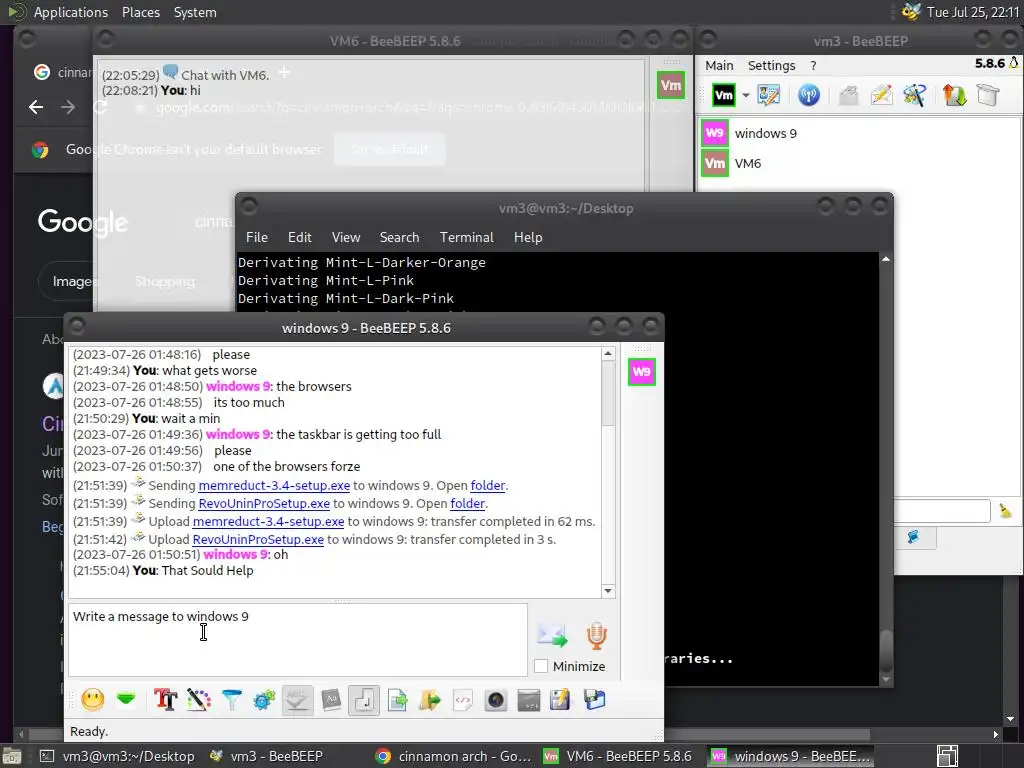1024x768 pixels.
Task: Expand the status dropdown arrow beside Vm
Action: pos(745,95)
